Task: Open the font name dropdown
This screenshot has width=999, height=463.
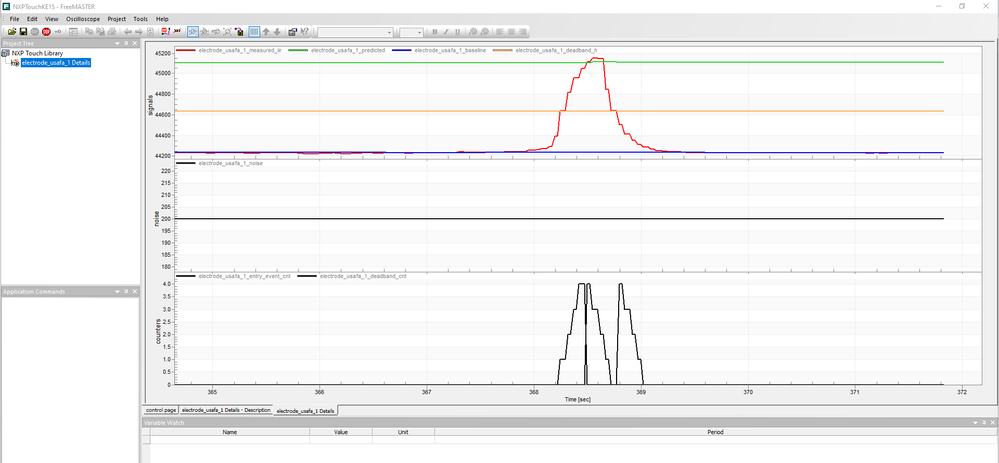Action: [x=389, y=32]
